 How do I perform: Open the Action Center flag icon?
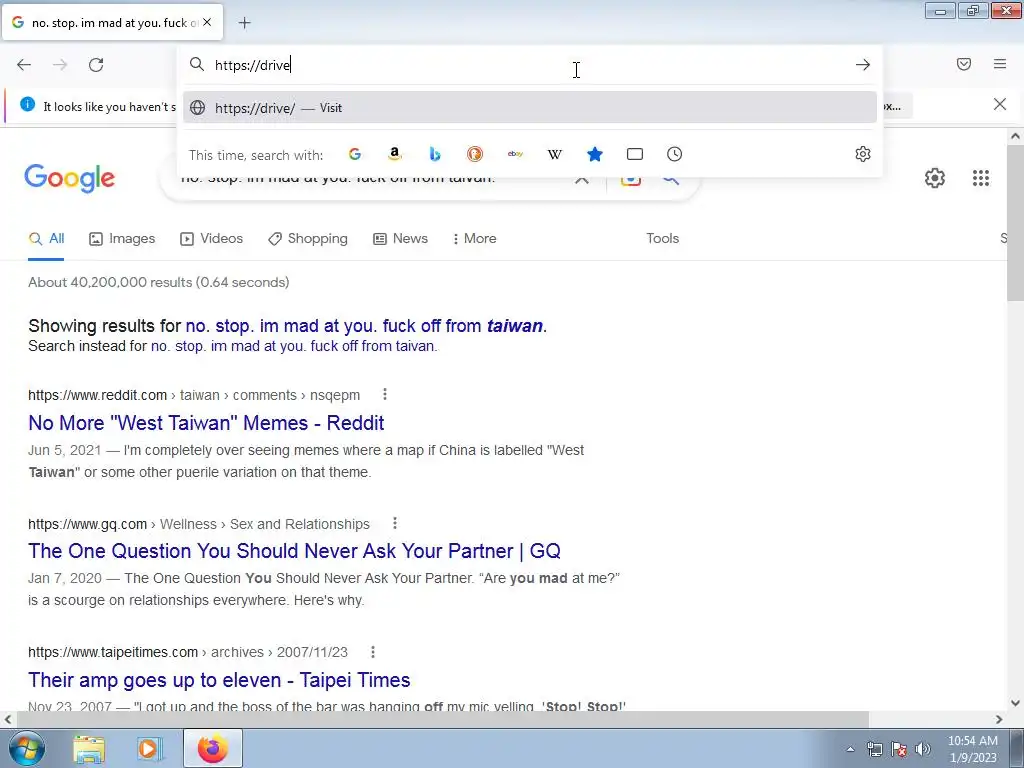pyautogui.click(x=899, y=749)
